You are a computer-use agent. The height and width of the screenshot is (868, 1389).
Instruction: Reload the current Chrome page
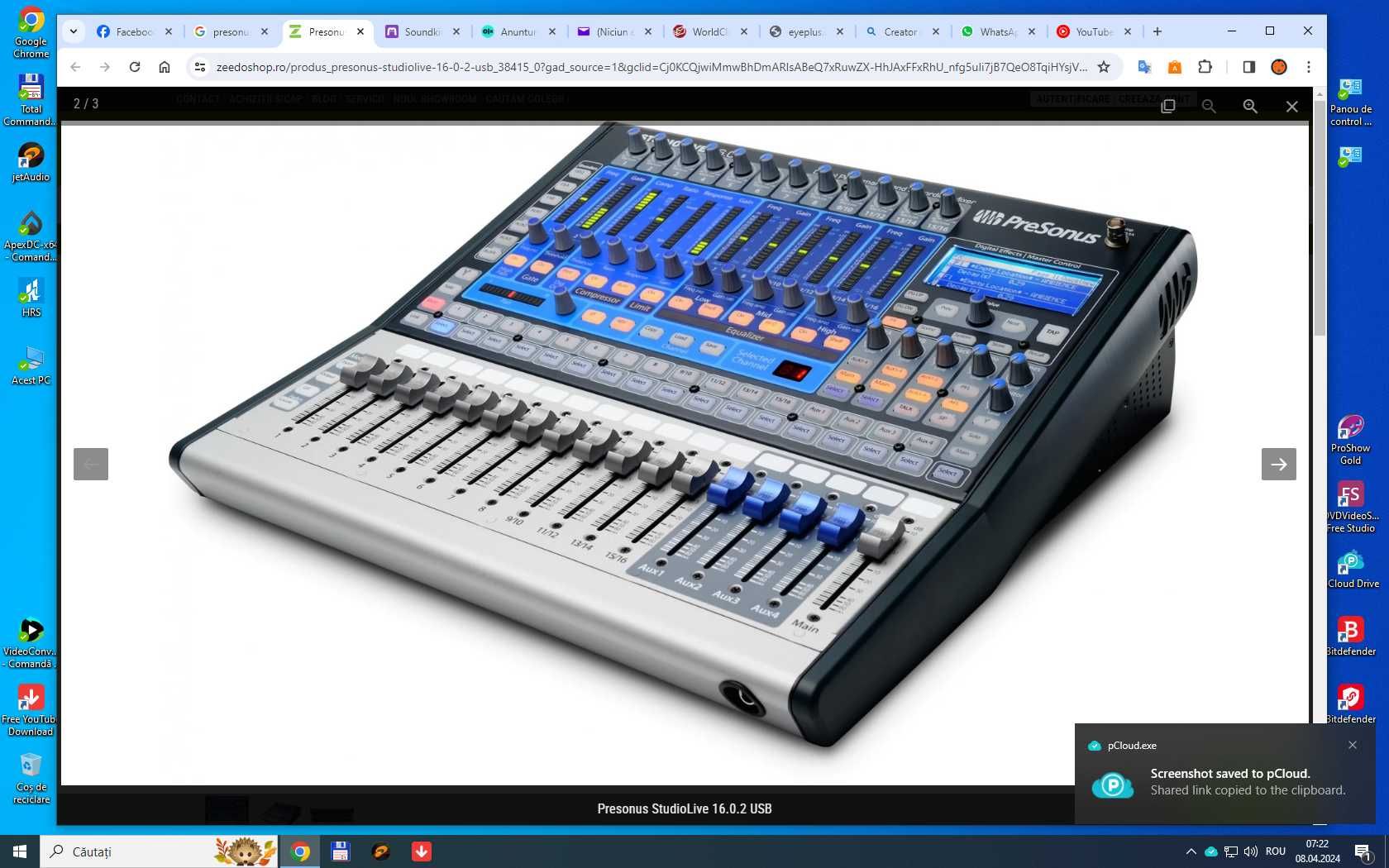135,67
